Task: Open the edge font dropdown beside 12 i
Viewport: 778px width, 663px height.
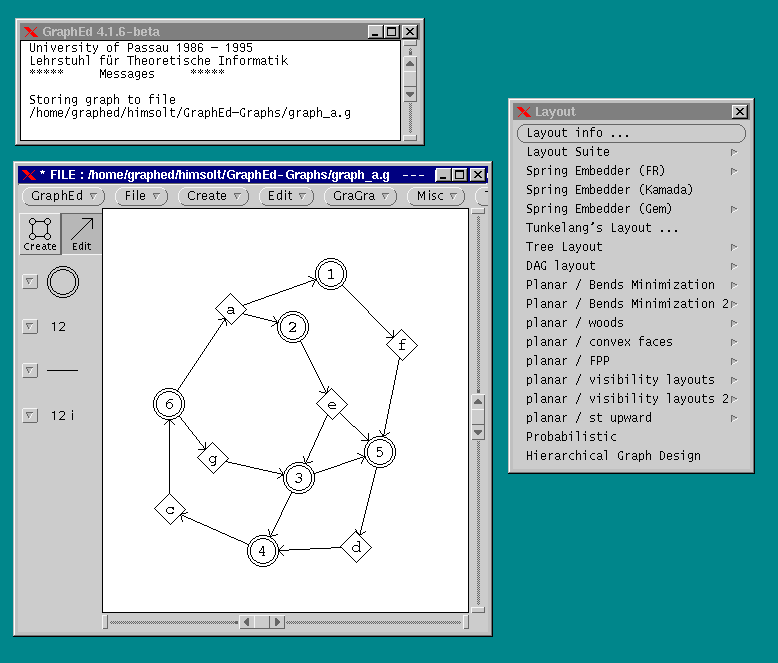Action: click(30, 415)
